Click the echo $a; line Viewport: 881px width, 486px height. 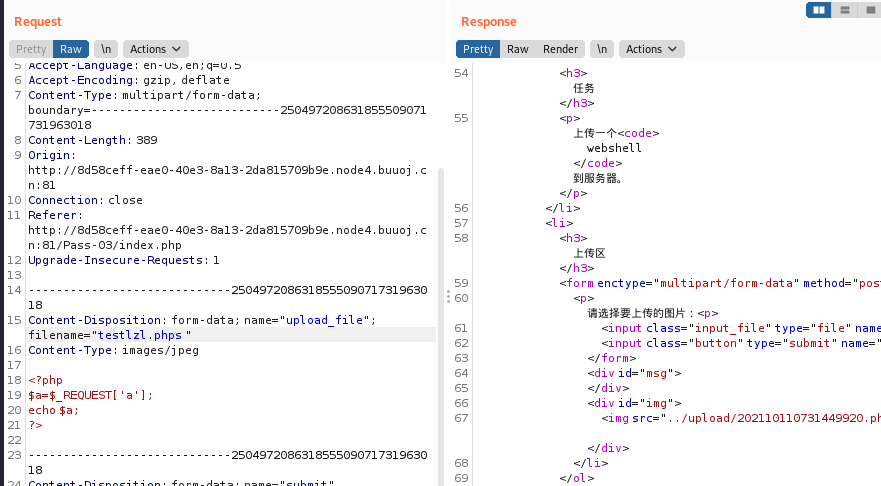click(53, 410)
